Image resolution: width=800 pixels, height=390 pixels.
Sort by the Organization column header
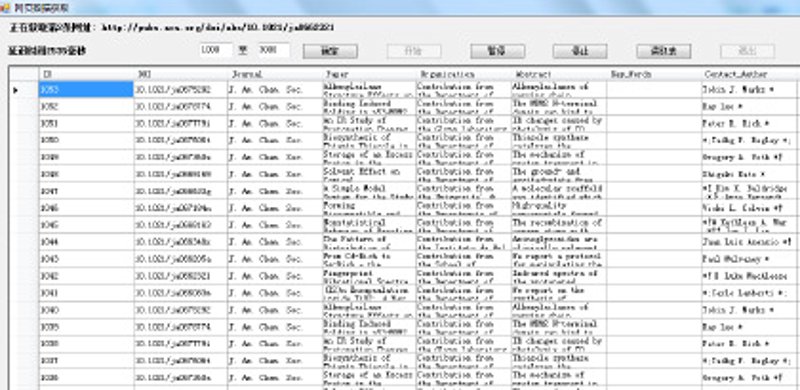(463, 75)
